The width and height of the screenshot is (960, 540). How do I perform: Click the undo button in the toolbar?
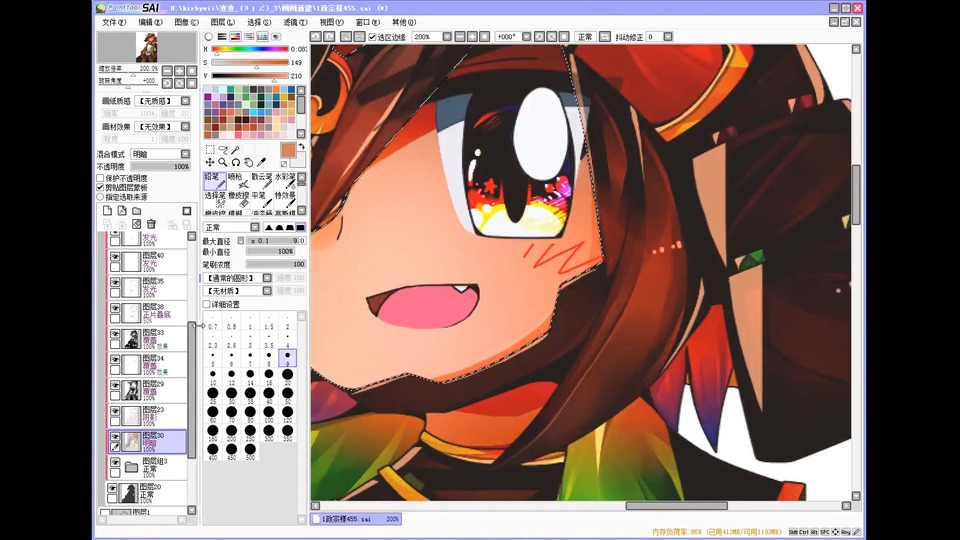pos(316,37)
